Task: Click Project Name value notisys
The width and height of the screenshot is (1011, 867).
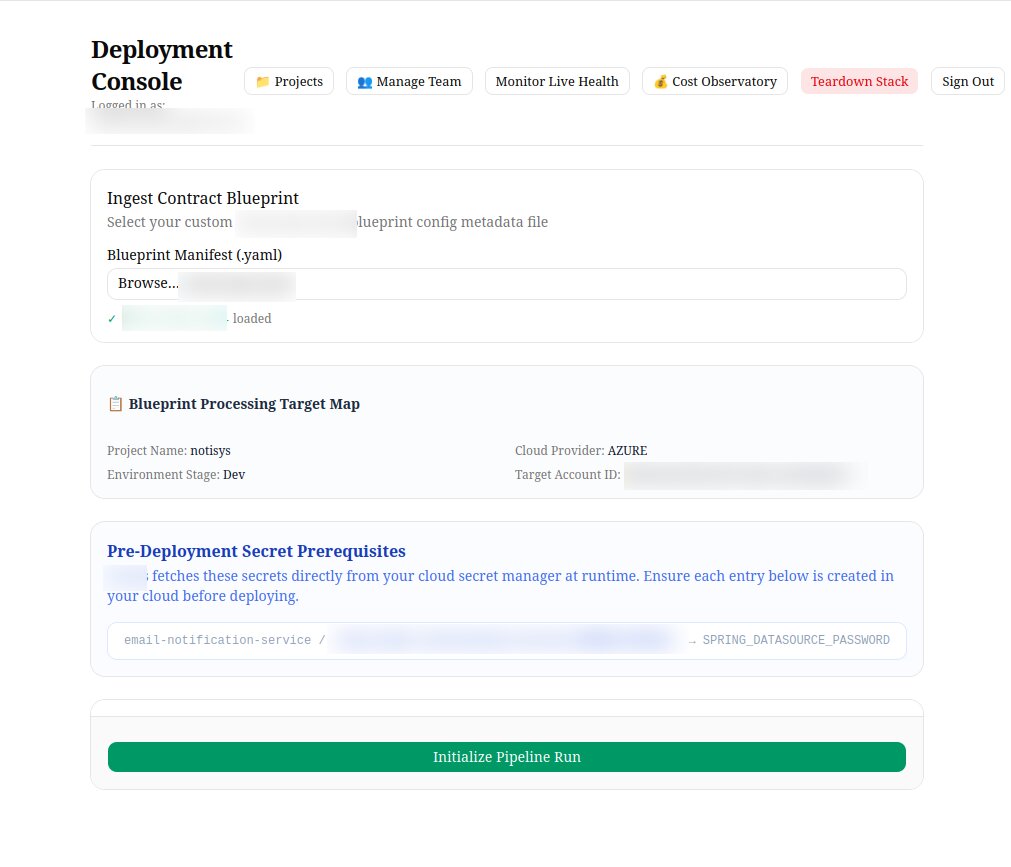Action: pyautogui.click(x=210, y=451)
